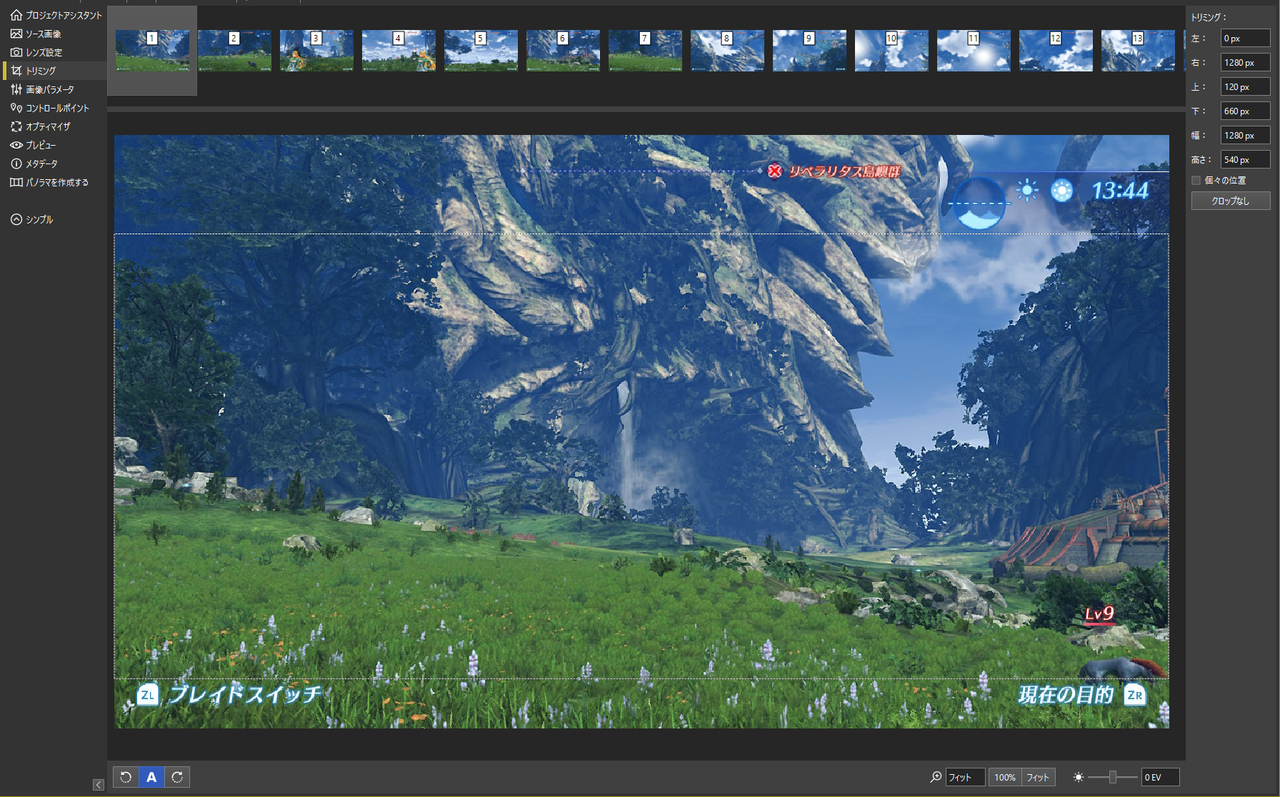Open プロジェクトアシスタント in the sidebar
This screenshot has height=797, width=1280.
(x=55, y=16)
